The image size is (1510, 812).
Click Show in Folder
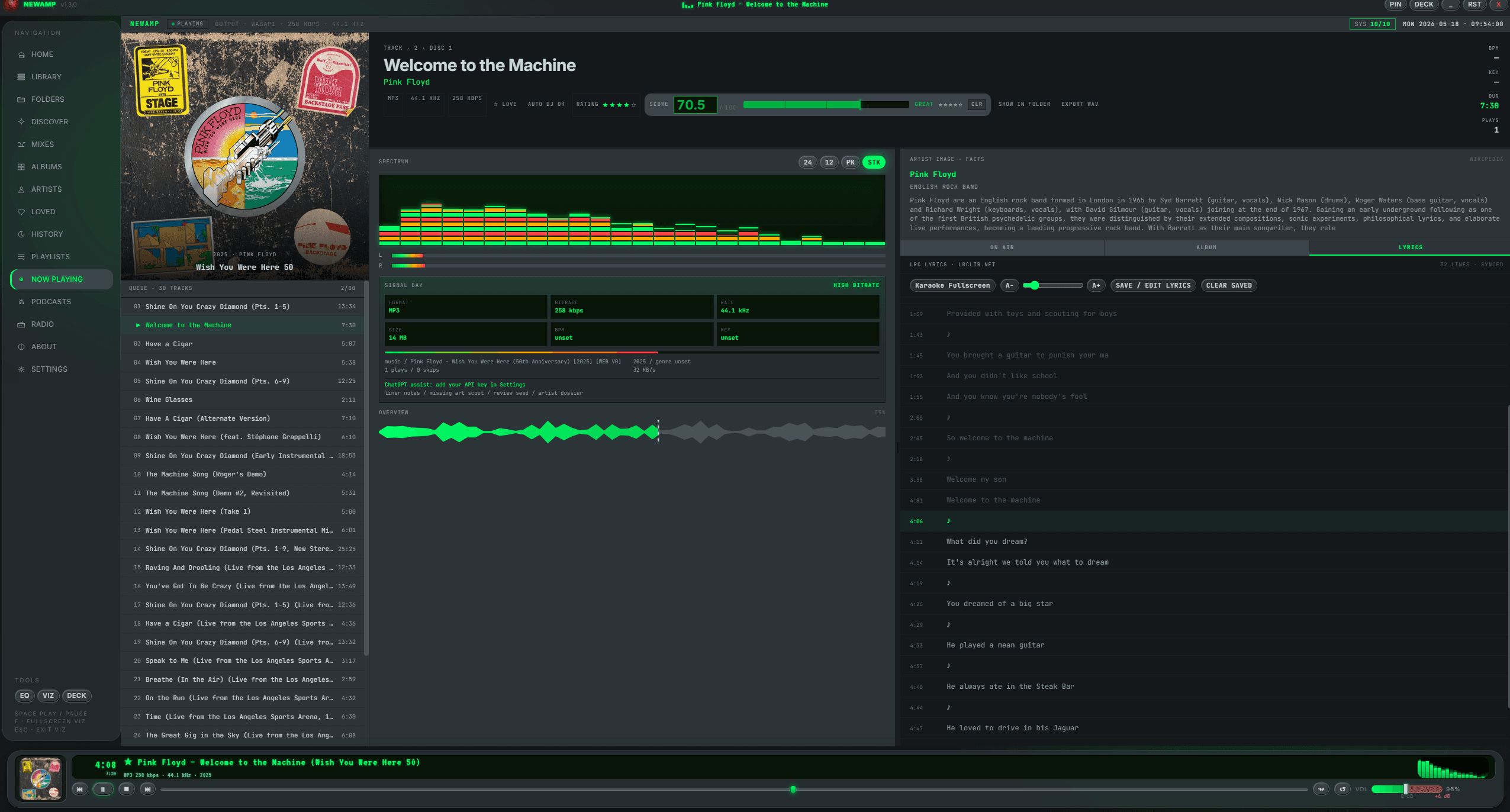(1024, 104)
